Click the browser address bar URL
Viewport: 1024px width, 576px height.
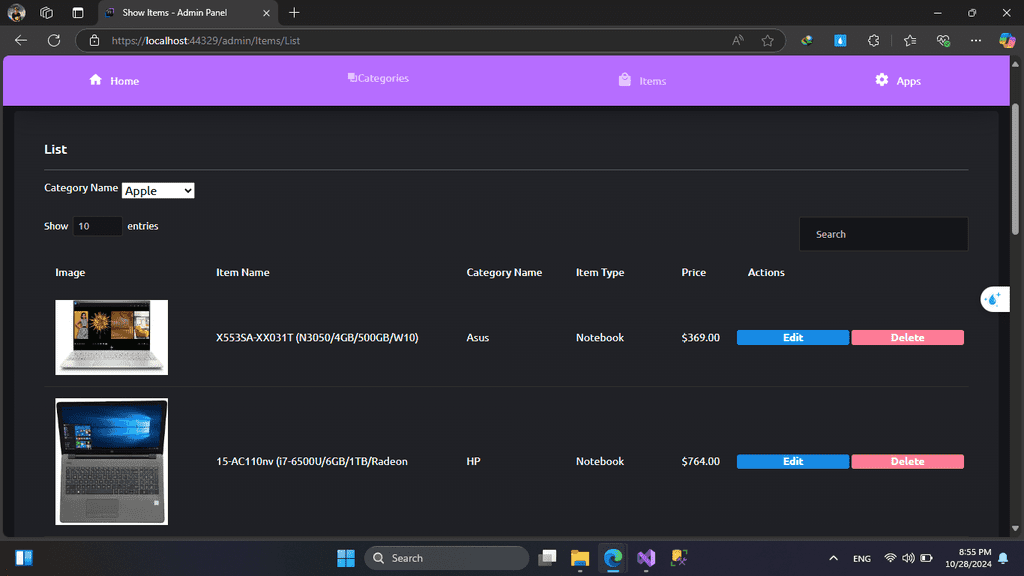[206, 40]
